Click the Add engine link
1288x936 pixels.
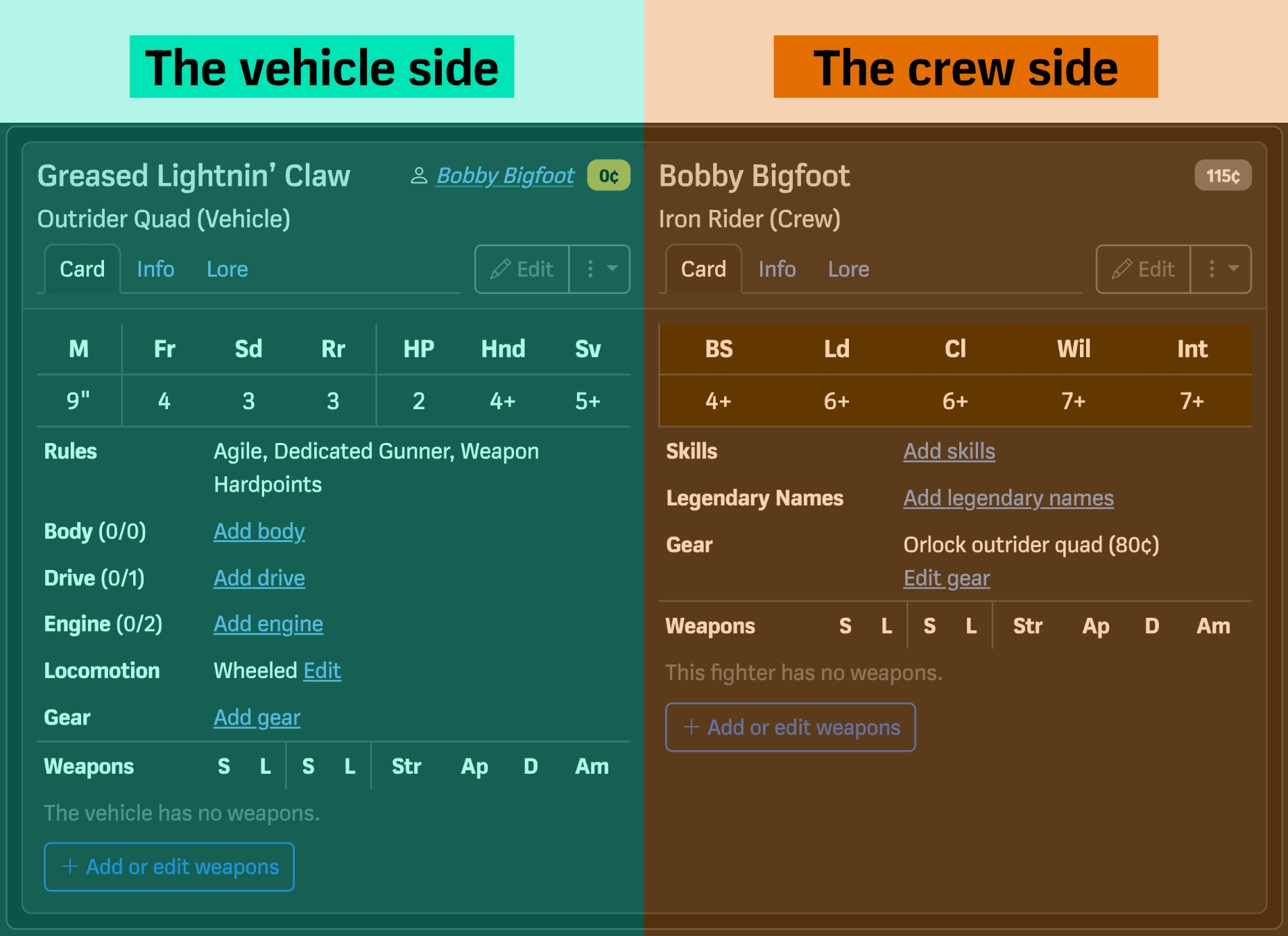(268, 624)
